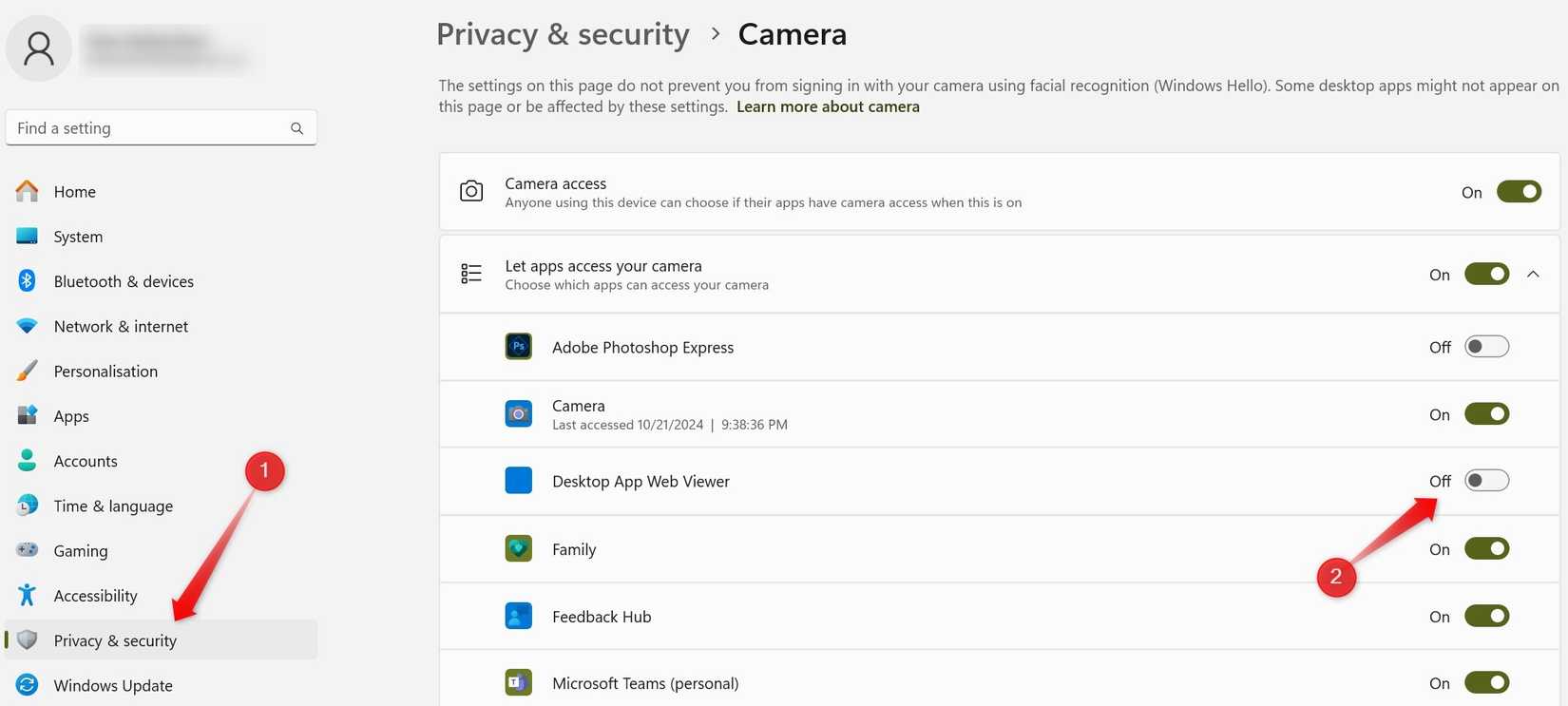Select Accounts in the sidebar
The image size is (1568, 706).
click(x=86, y=461)
